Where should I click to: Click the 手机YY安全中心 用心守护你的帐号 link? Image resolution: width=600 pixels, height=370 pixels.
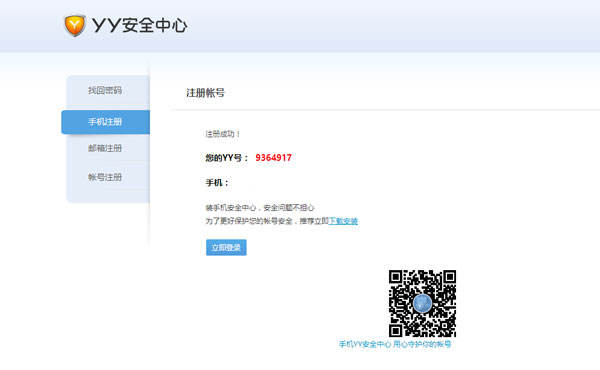[x=395, y=344]
